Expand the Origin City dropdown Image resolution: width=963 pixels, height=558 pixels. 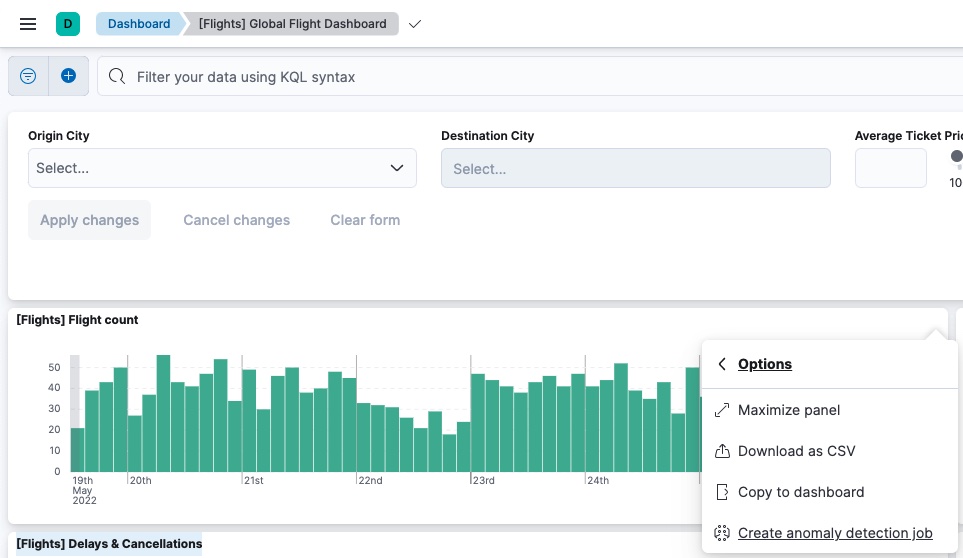pos(222,168)
